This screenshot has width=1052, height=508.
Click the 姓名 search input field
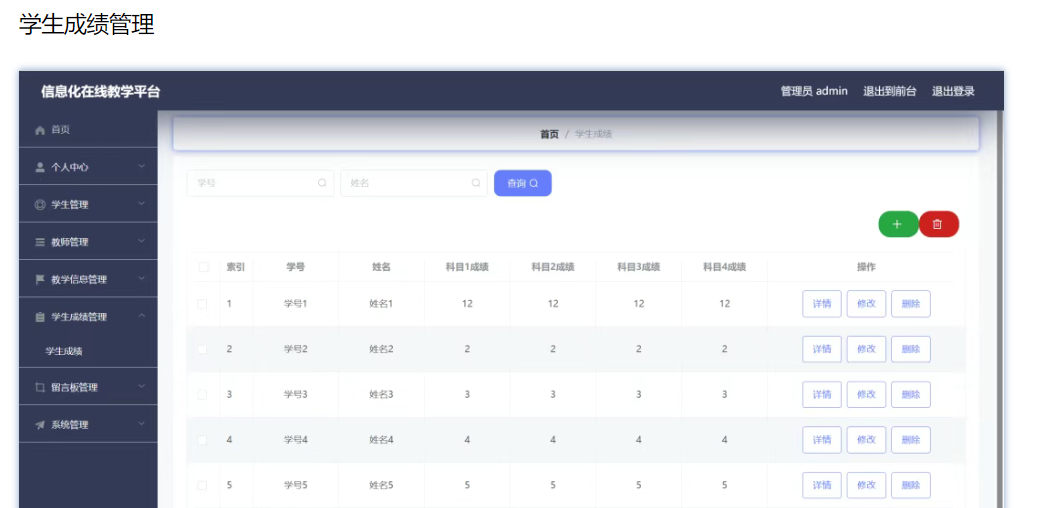pos(414,183)
